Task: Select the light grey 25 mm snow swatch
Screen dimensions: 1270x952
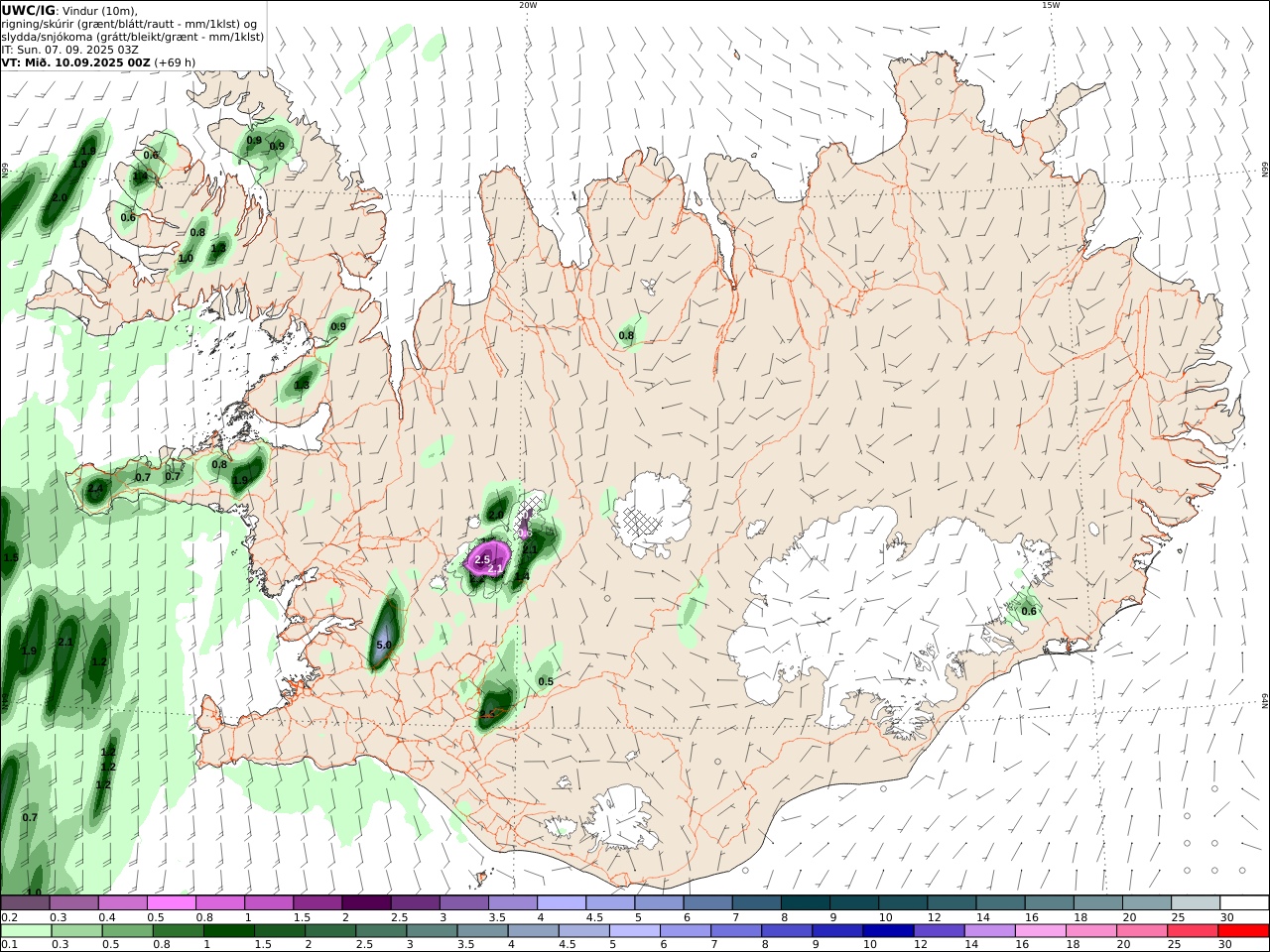Action: coord(1196,903)
